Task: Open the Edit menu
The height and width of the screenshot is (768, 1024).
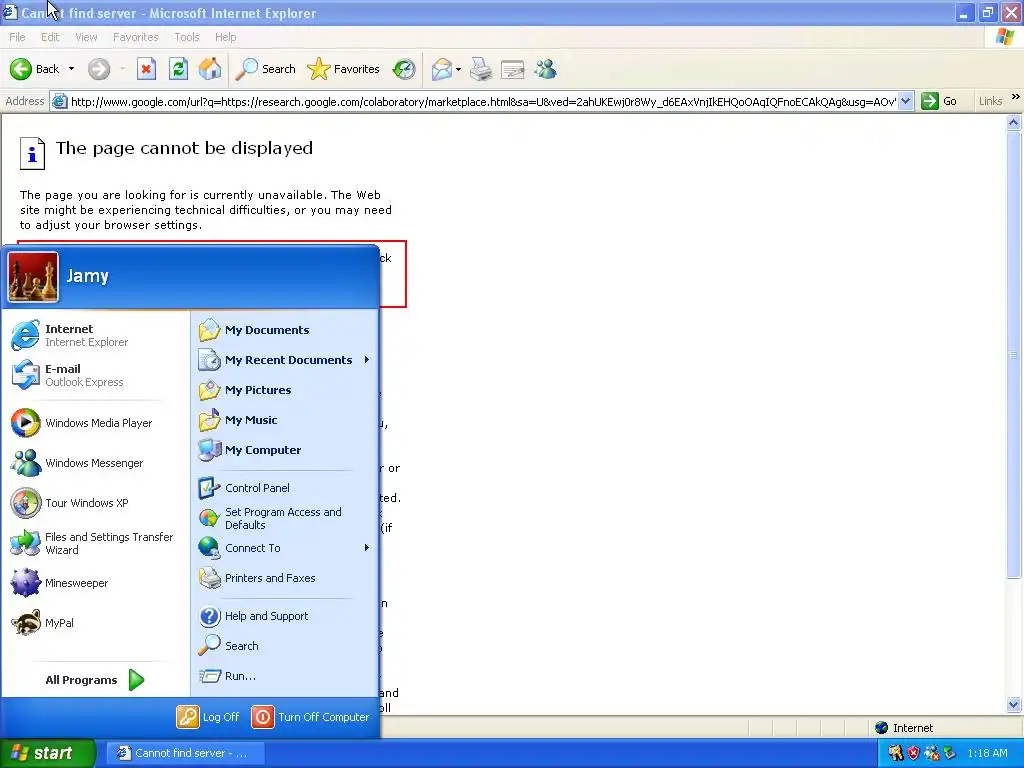Action: [x=50, y=37]
